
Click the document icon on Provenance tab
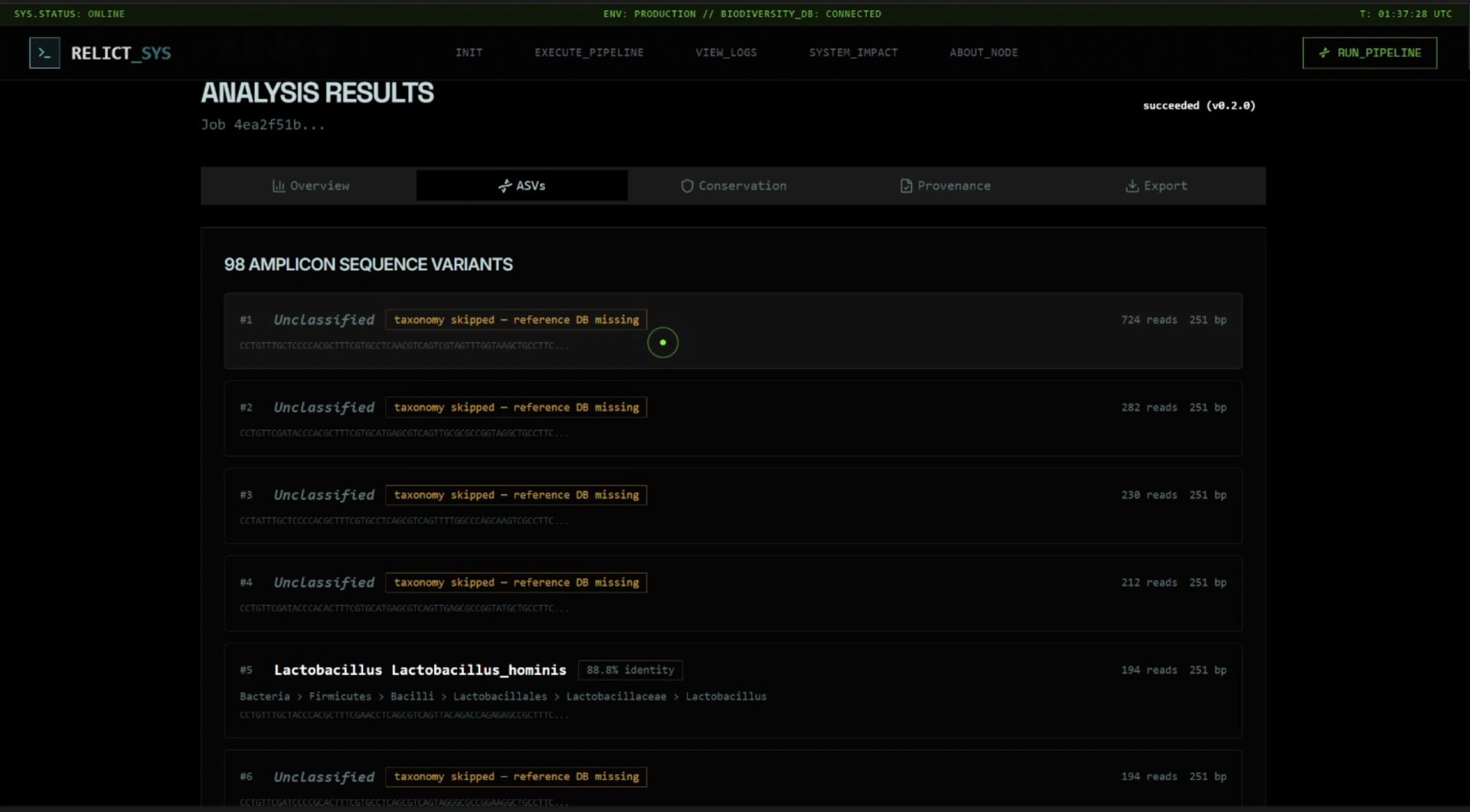coord(906,186)
